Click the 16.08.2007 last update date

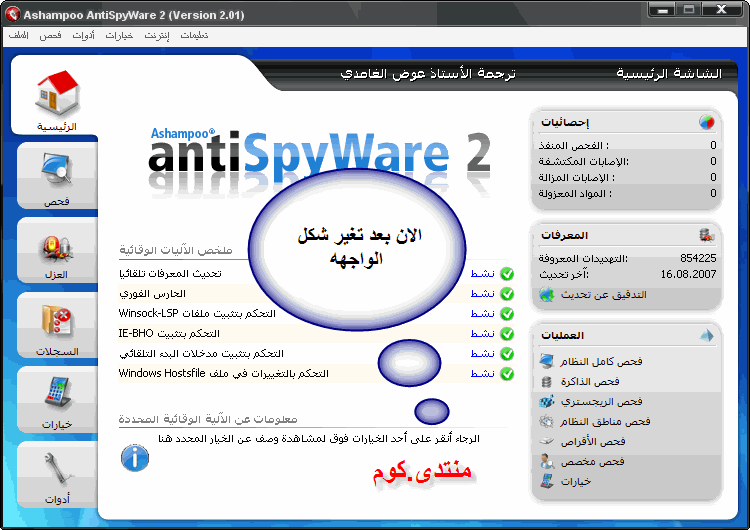[x=688, y=274]
